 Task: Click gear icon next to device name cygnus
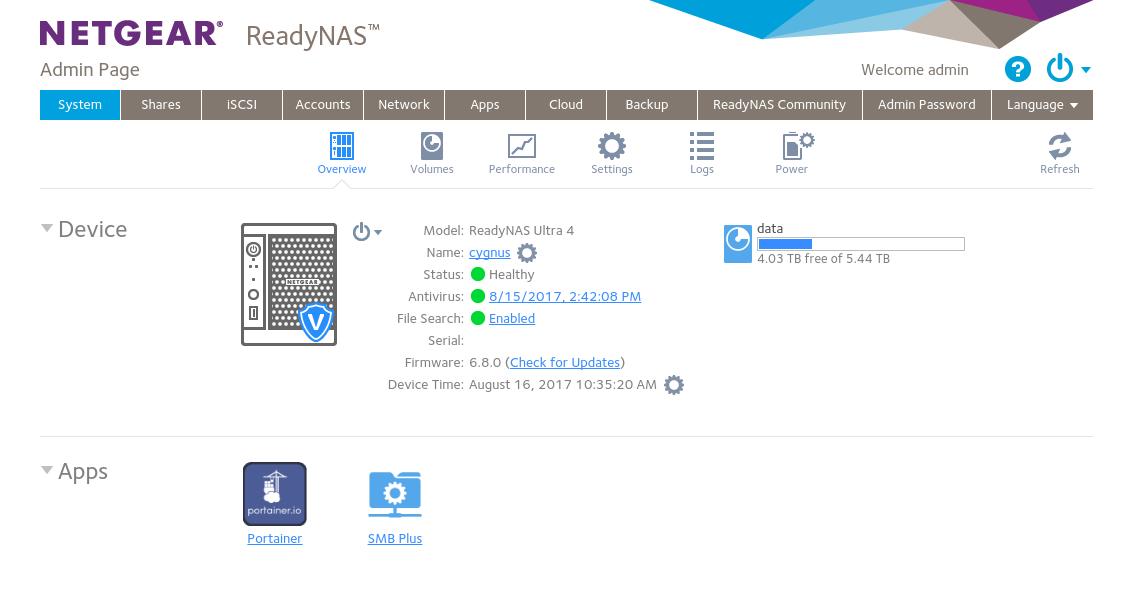tap(527, 253)
